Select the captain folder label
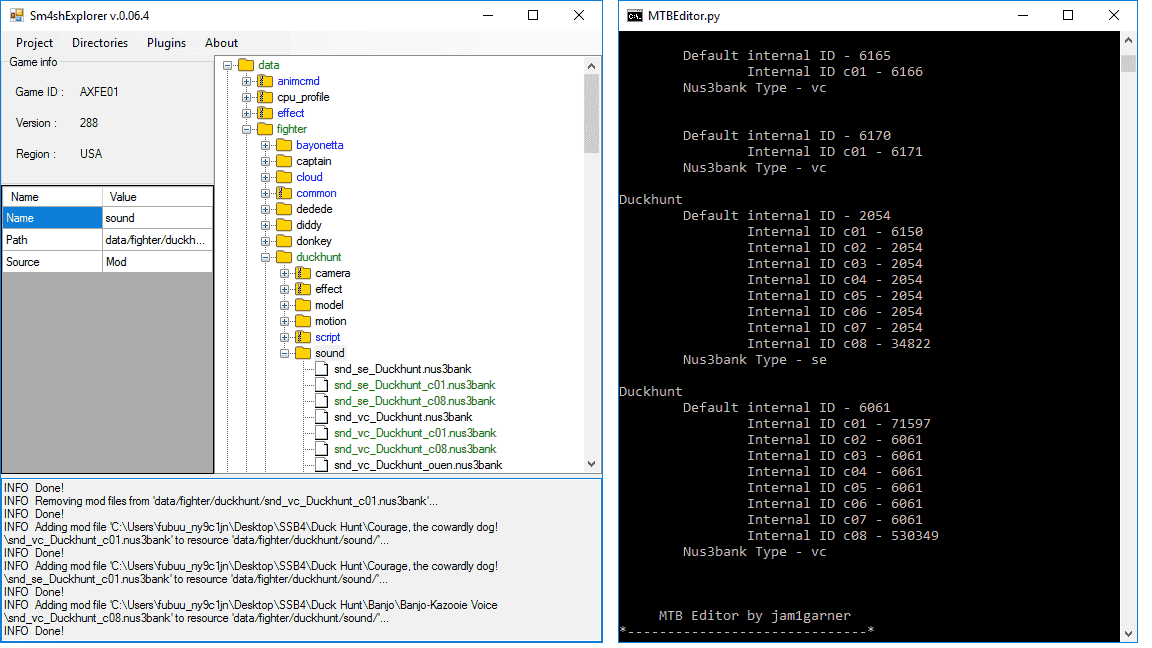The width and height of the screenshot is (1152, 648). point(314,162)
